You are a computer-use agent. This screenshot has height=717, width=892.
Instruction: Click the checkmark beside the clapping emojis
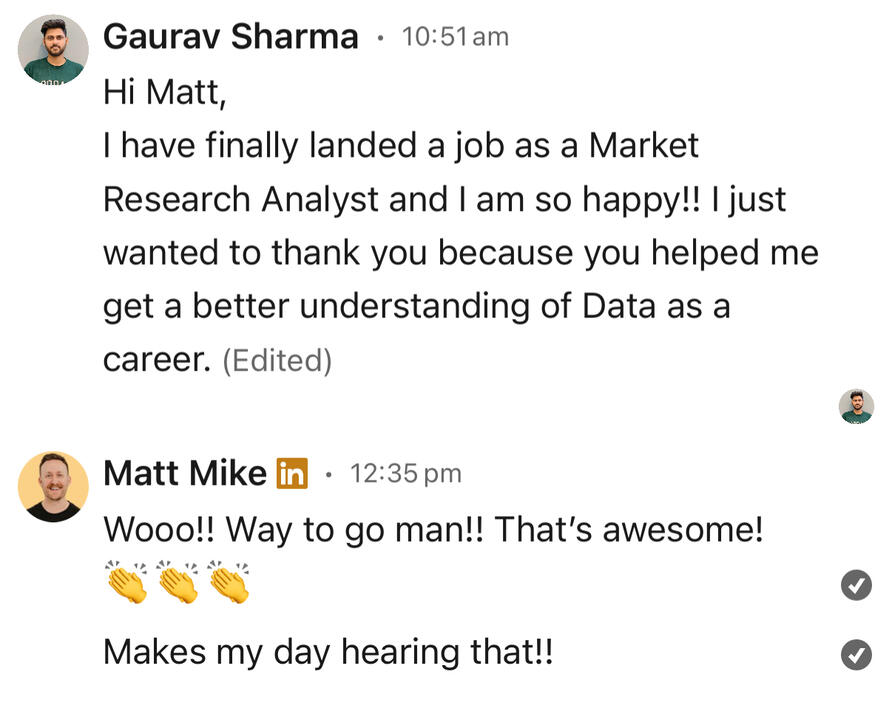[856, 587]
